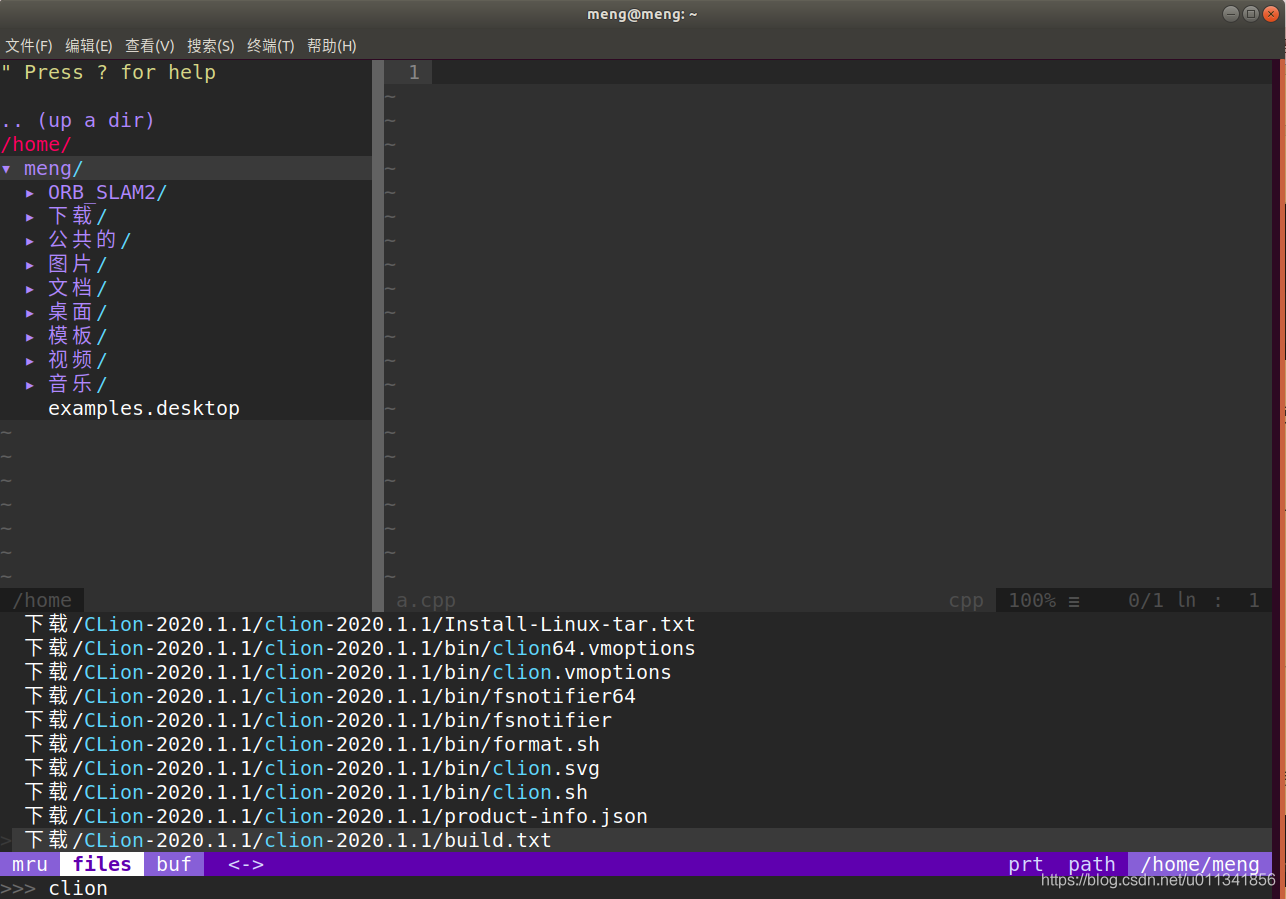
Task: Expand the 桌面/ folder arrow
Action: (x=30, y=312)
